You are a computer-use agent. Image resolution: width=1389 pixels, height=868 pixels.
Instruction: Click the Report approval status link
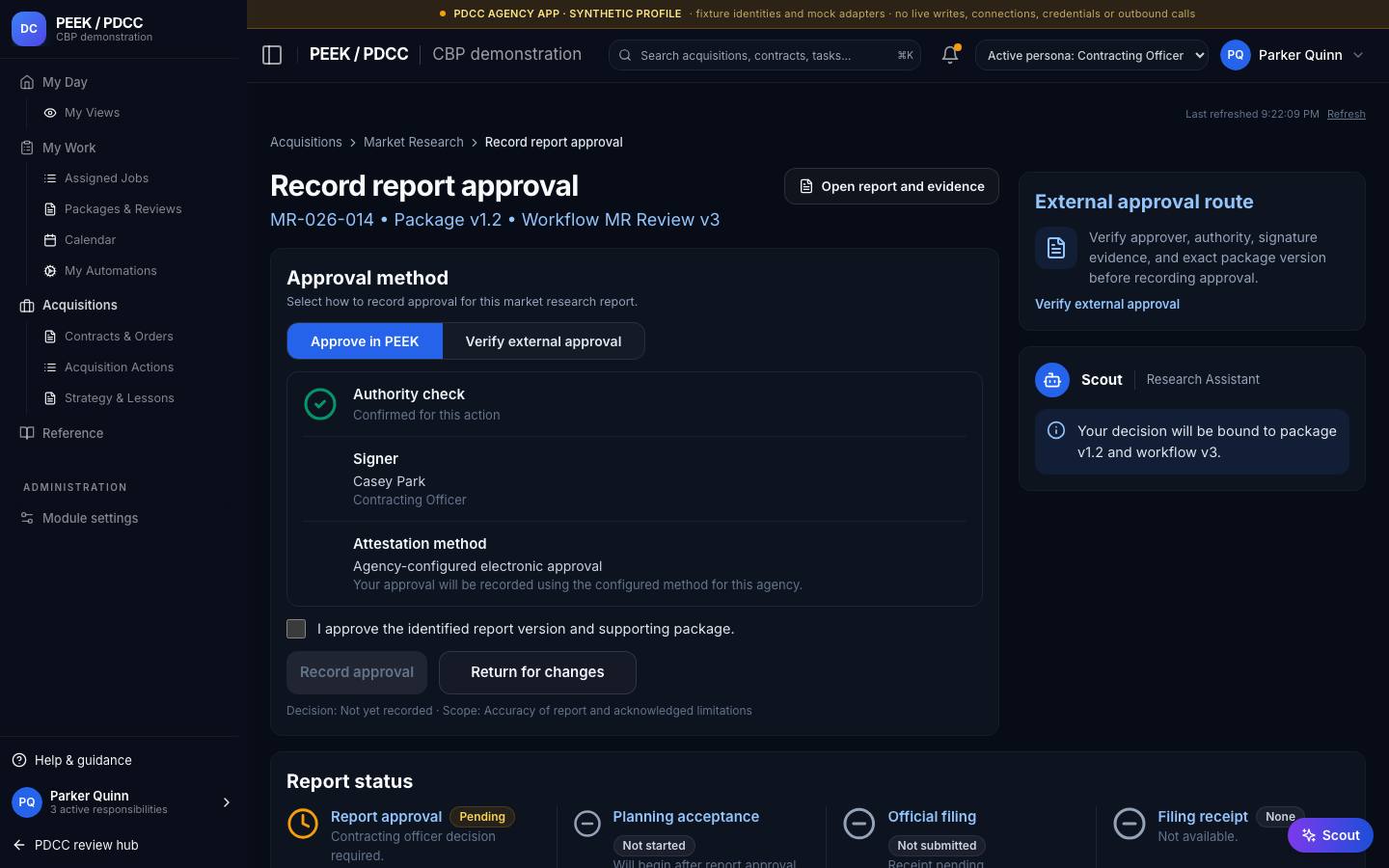[386, 817]
